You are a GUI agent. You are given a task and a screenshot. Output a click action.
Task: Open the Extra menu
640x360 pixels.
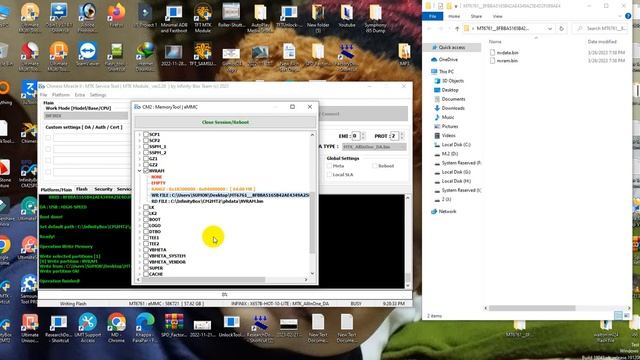tap(80, 95)
